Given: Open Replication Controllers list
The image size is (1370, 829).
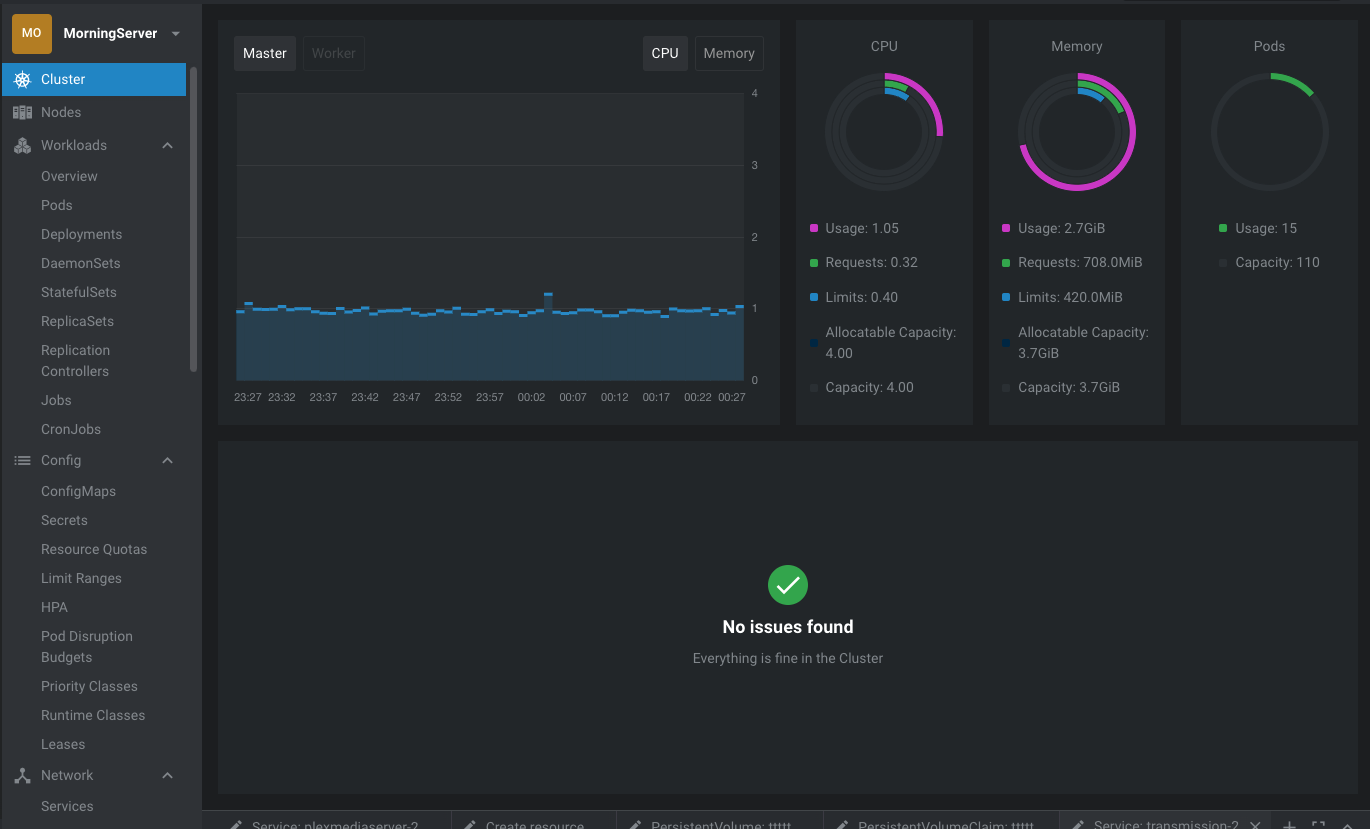Looking at the screenshot, I should coord(75,360).
